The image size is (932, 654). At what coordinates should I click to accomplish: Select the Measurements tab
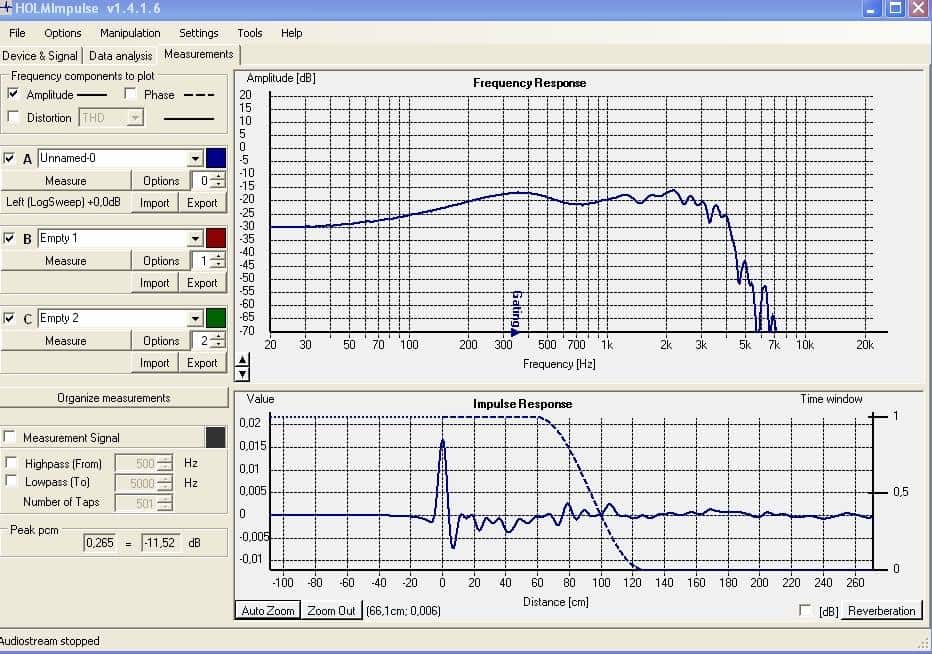[199, 54]
